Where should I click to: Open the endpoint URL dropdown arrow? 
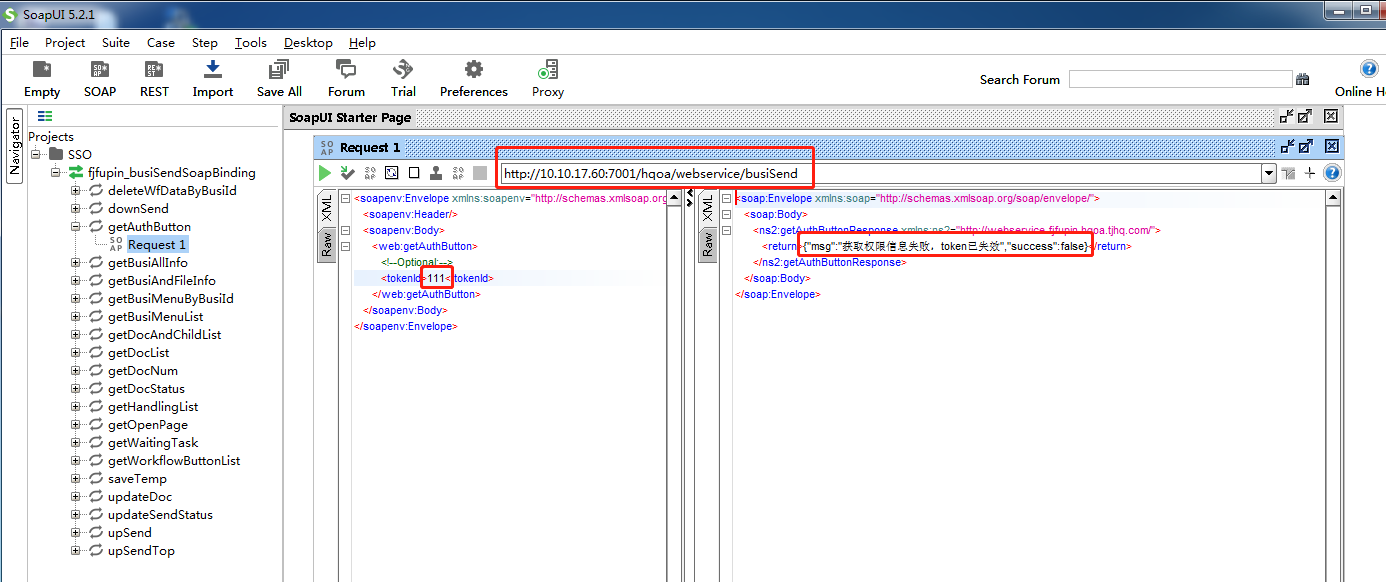pos(1269,173)
